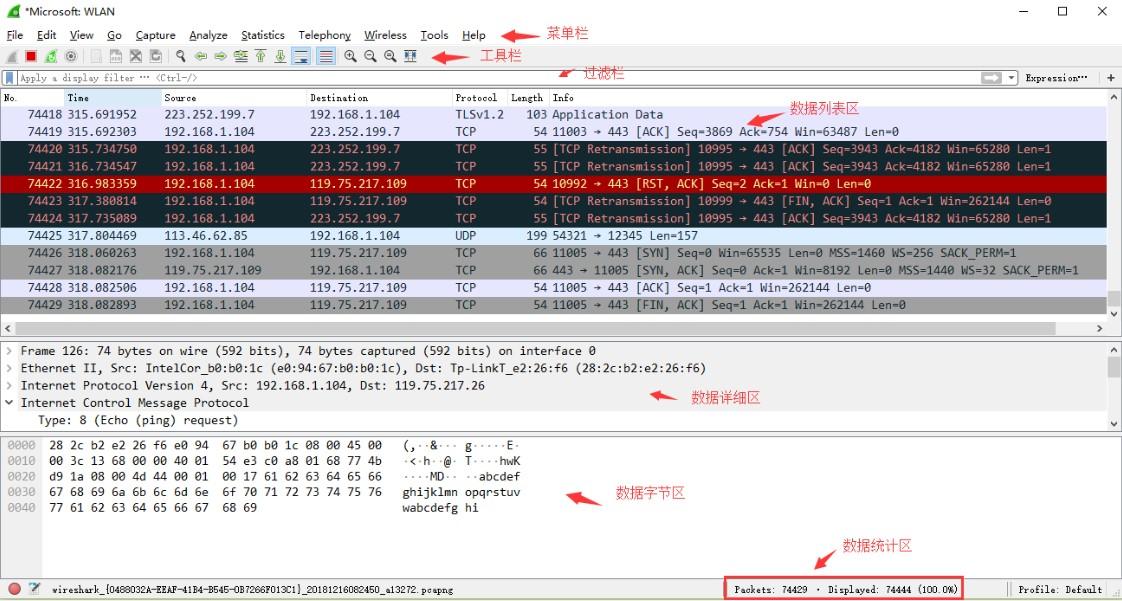The width and height of the screenshot is (1122, 601).
Task: Expand Internet Protocol Version 4 node
Action: pos(9,385)
